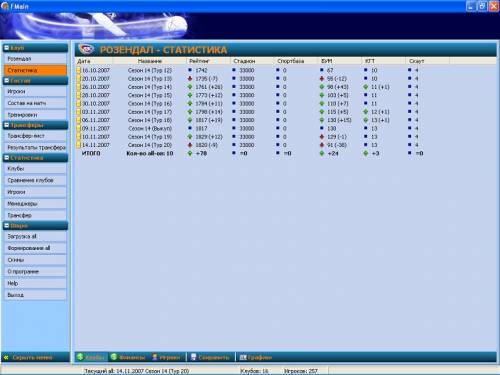Click the app icon in the title bar
Viewport: 500px width, 375px height.
tap(5, 6)
